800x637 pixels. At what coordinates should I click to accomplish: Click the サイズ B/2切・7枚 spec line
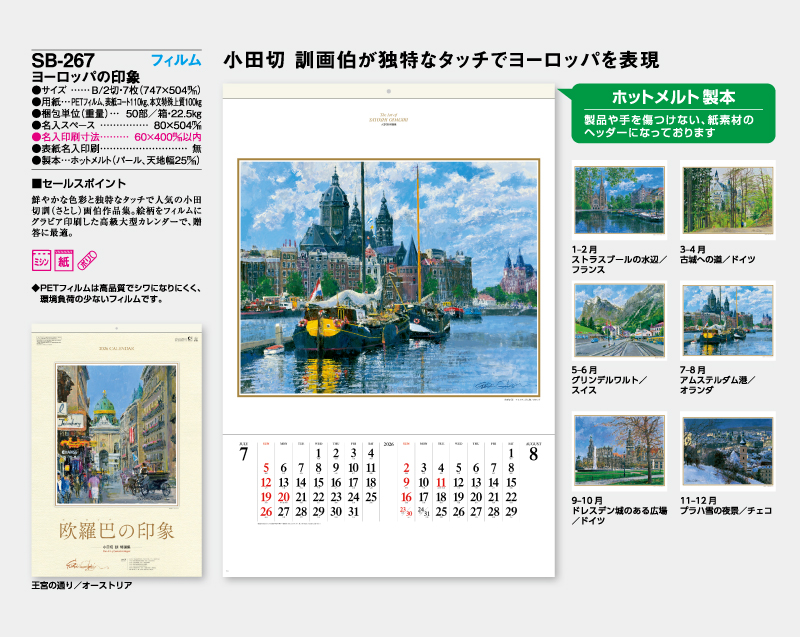click(x=116, y=90)
